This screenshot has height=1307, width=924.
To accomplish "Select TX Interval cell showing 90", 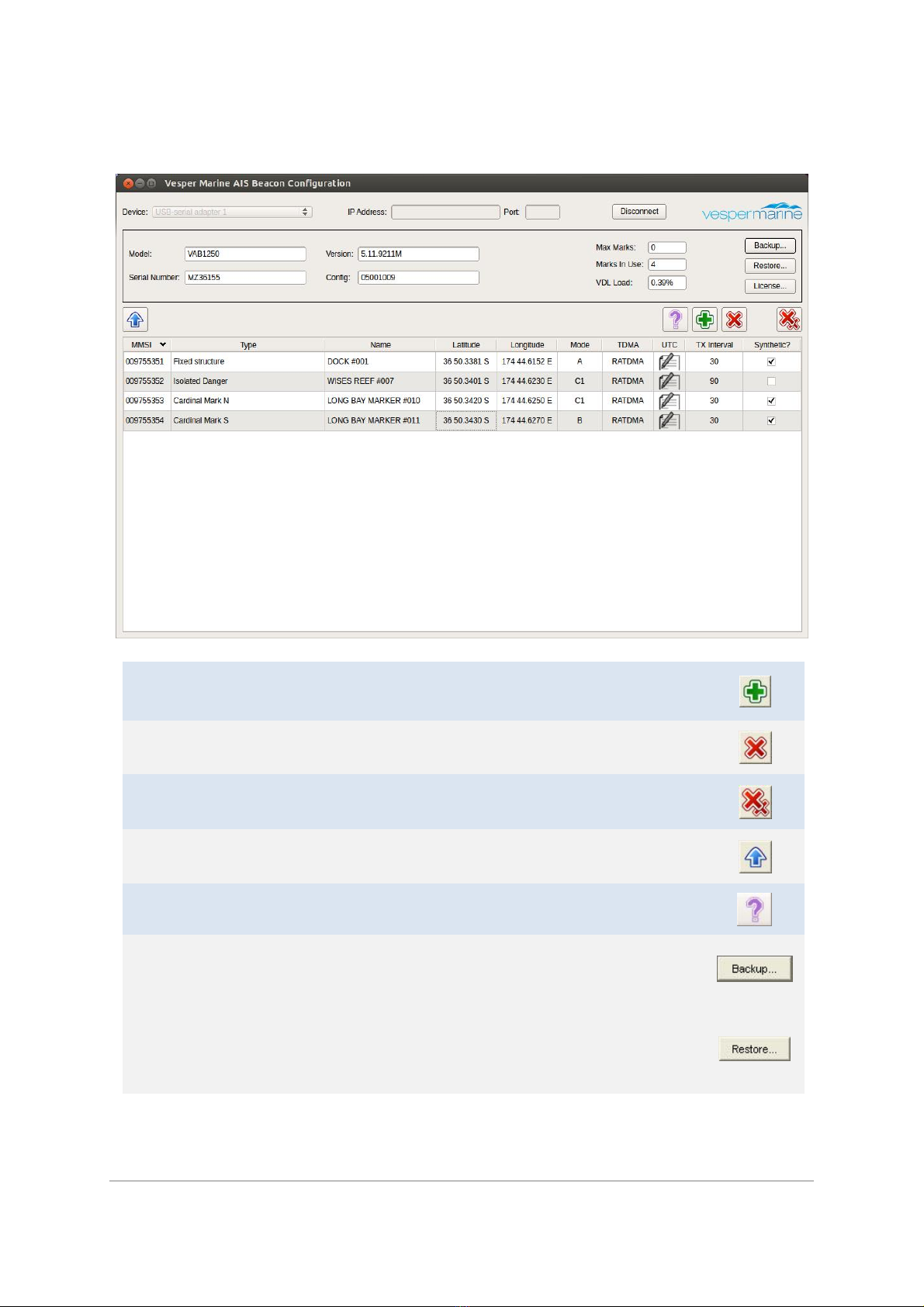I will (x=715, y=381).
